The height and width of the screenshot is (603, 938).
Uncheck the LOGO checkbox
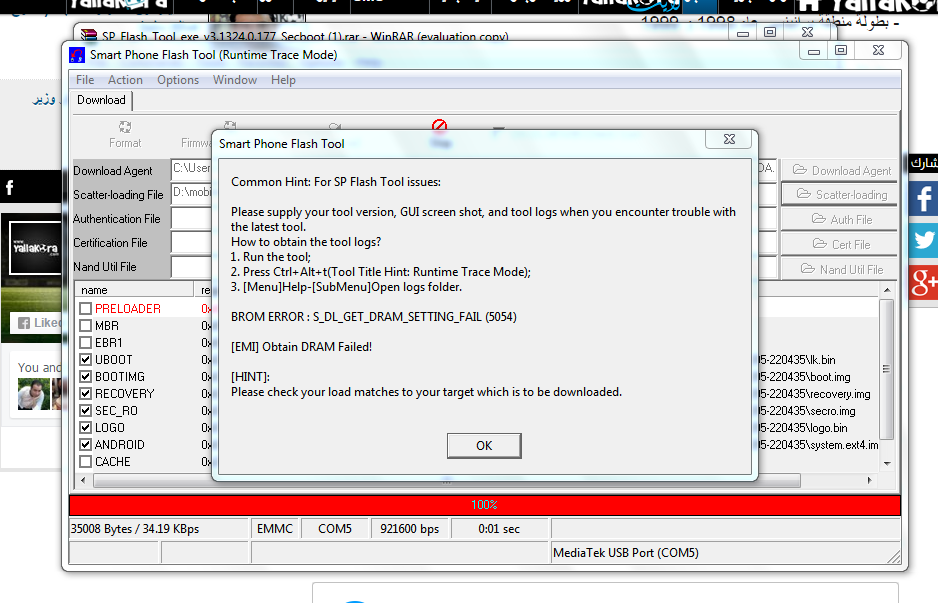tap(86, 428)
